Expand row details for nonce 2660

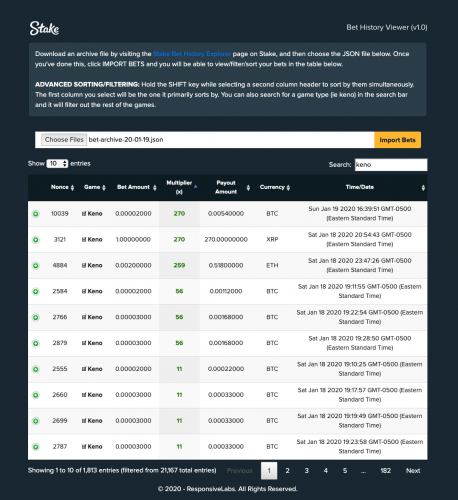[x=36, y=395]
